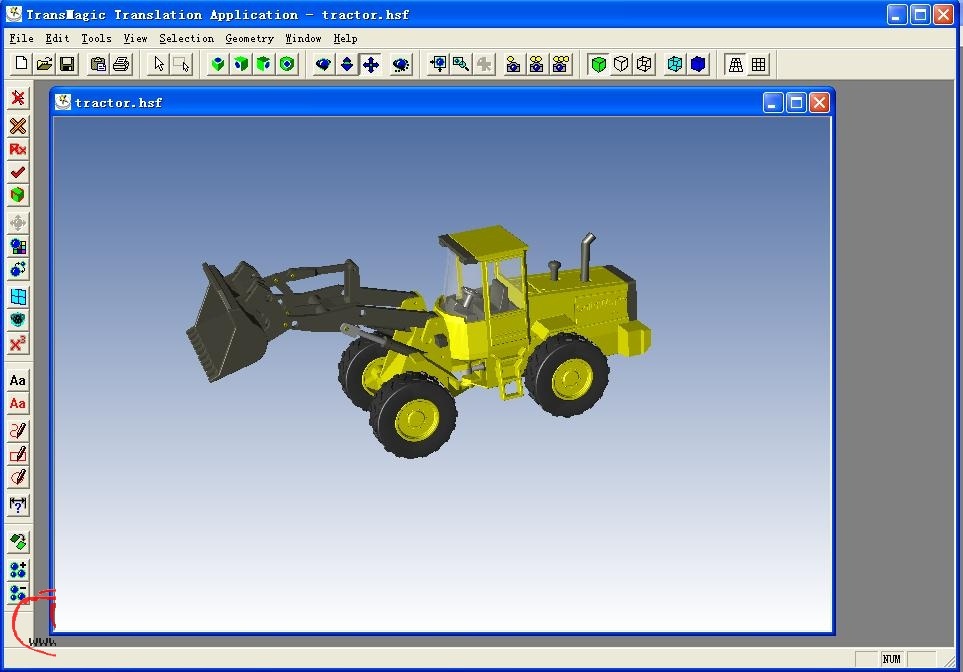Expand the Tools menu
The width and height of the screenshot is (963, 672).
coord(96,38)
